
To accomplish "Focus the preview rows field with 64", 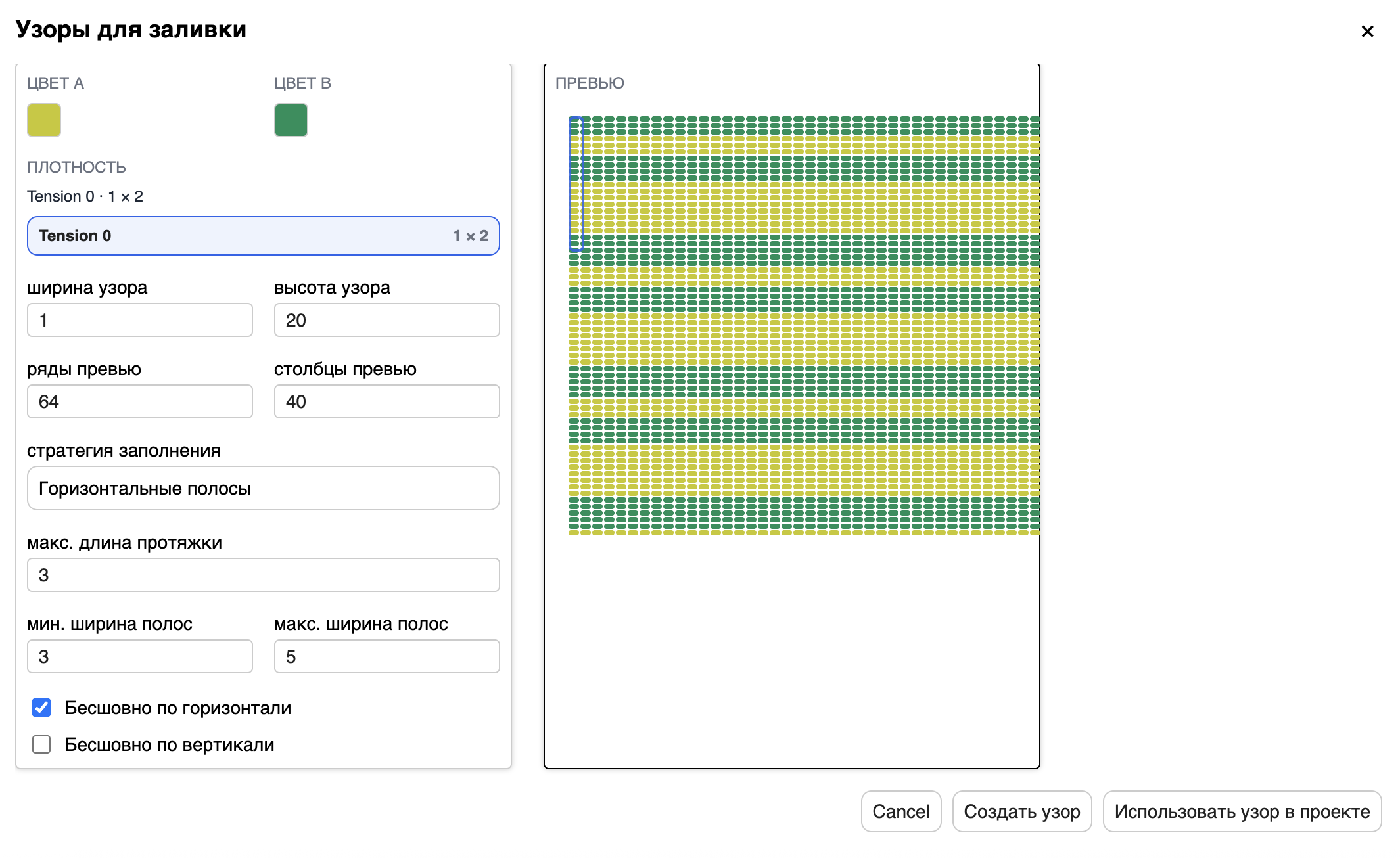I will point(139,401).
